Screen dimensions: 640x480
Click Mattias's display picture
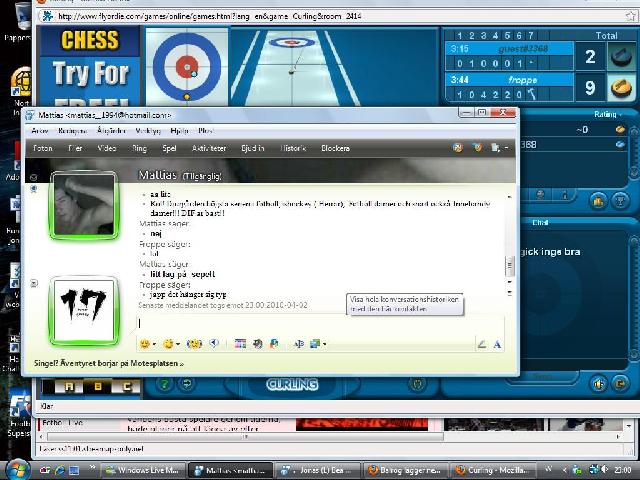tap(84, 205)
